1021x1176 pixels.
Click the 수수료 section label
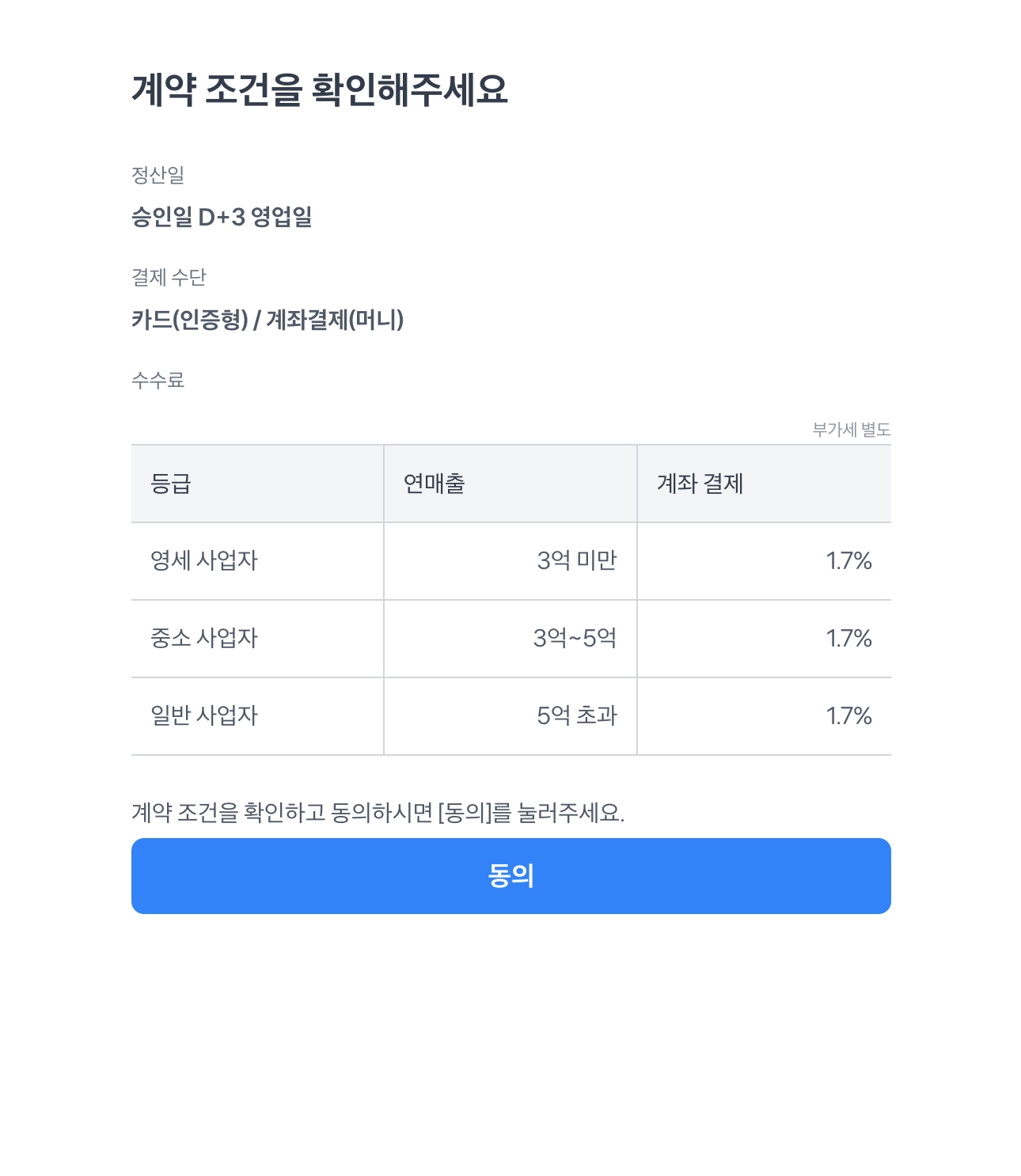tap(158, 381)
